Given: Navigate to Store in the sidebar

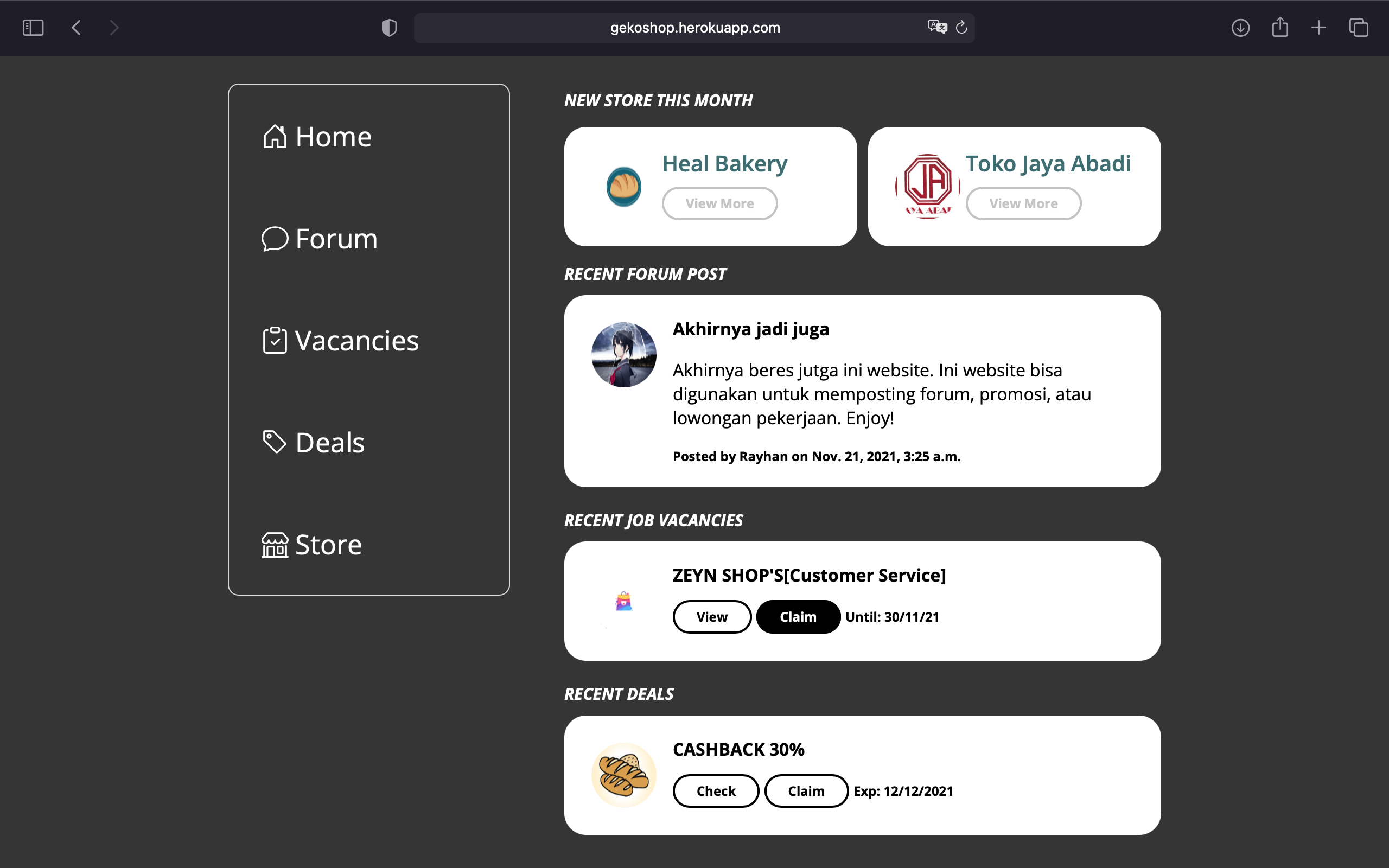Looking at the screenshot, I should click(x=311, y=545).
